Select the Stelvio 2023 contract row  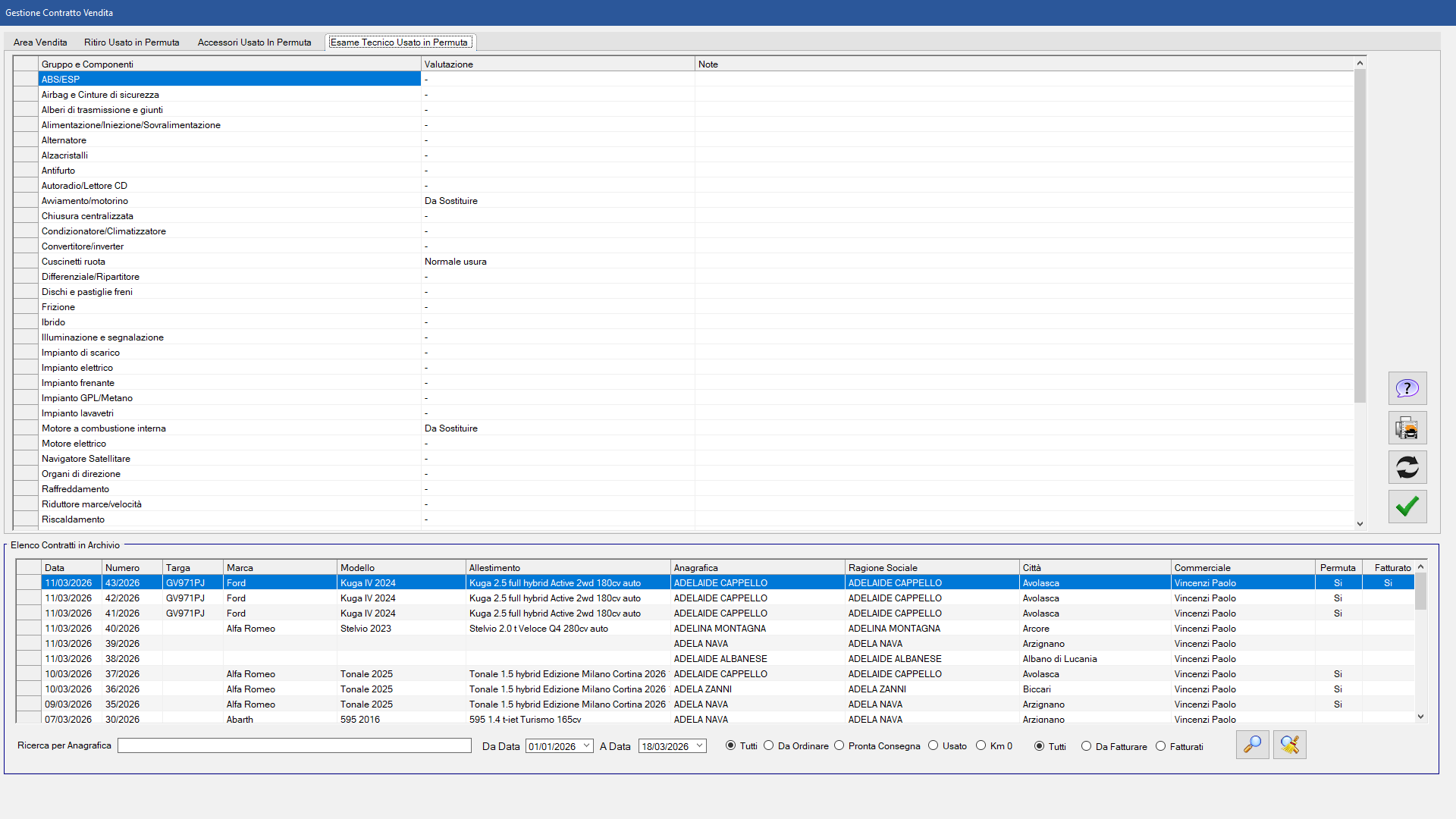pos(366,629)
